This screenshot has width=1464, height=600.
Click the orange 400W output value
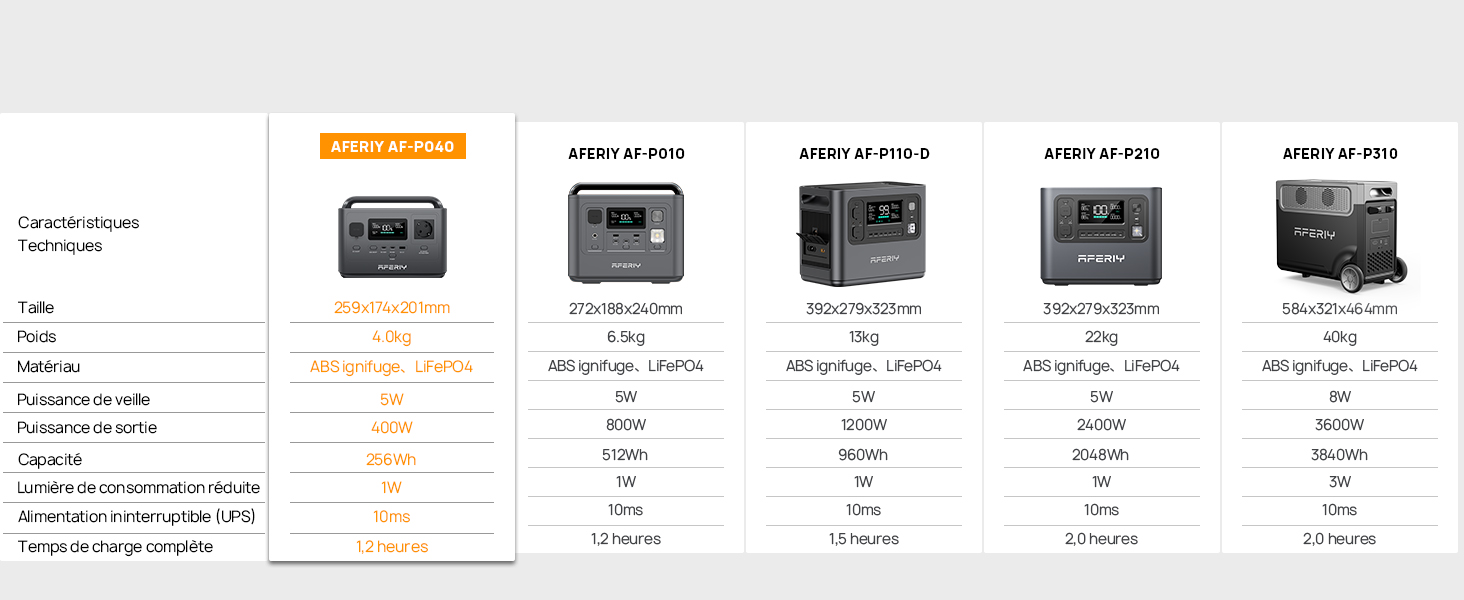click(392, 428)
